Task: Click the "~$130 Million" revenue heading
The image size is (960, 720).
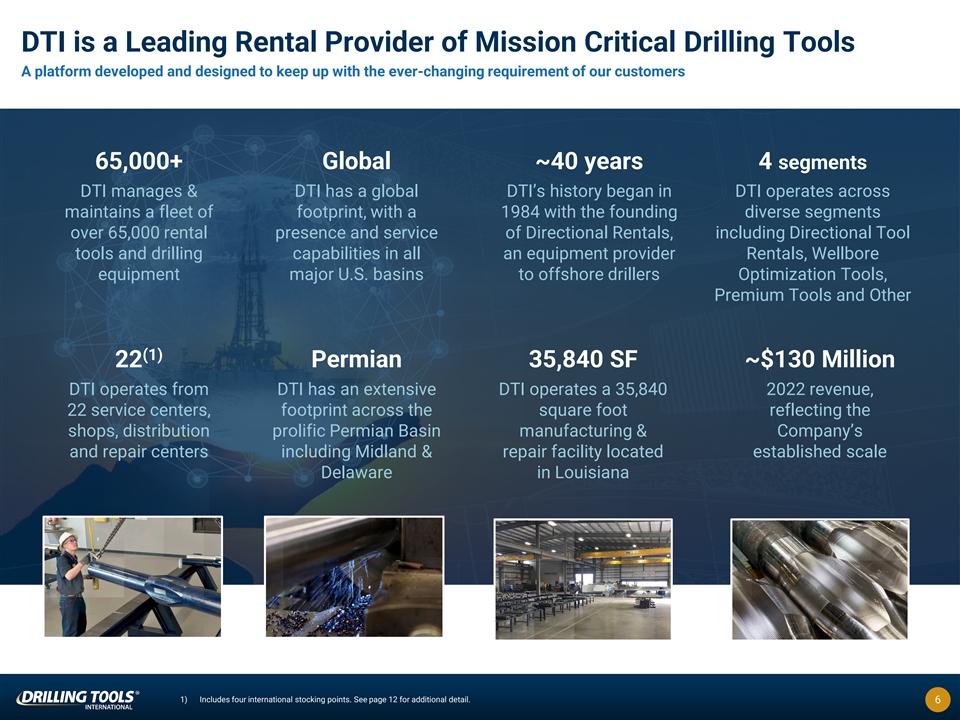Action: click(819, 360)
